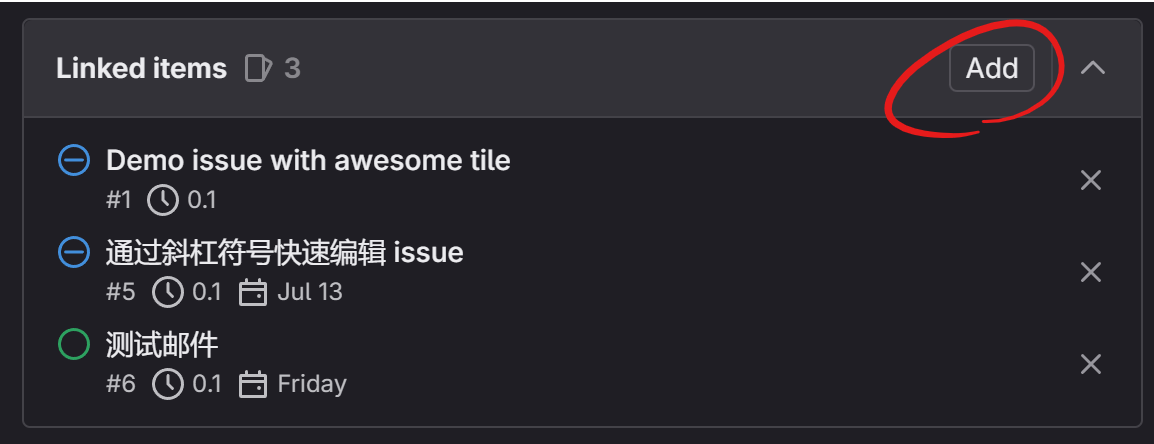Click the 'Jul 13' due date
The width and height of the screenshot is (1154, 444).
(x=310, y=292)
